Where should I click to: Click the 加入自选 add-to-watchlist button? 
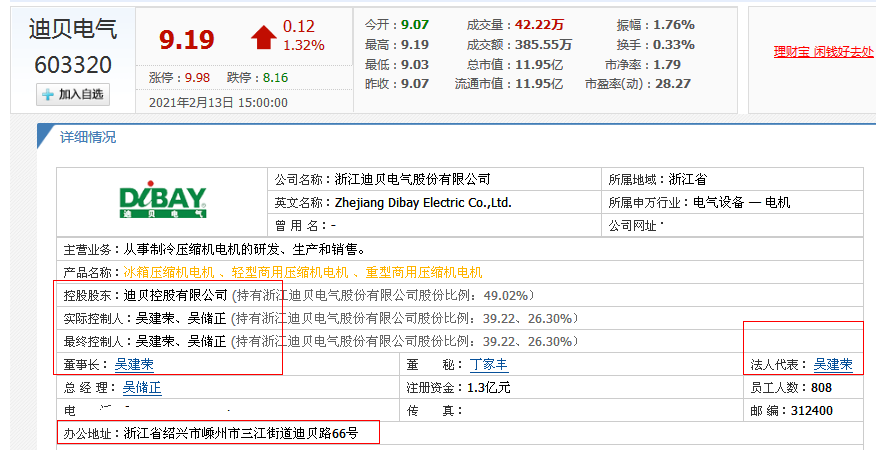(x=73, y=94)
